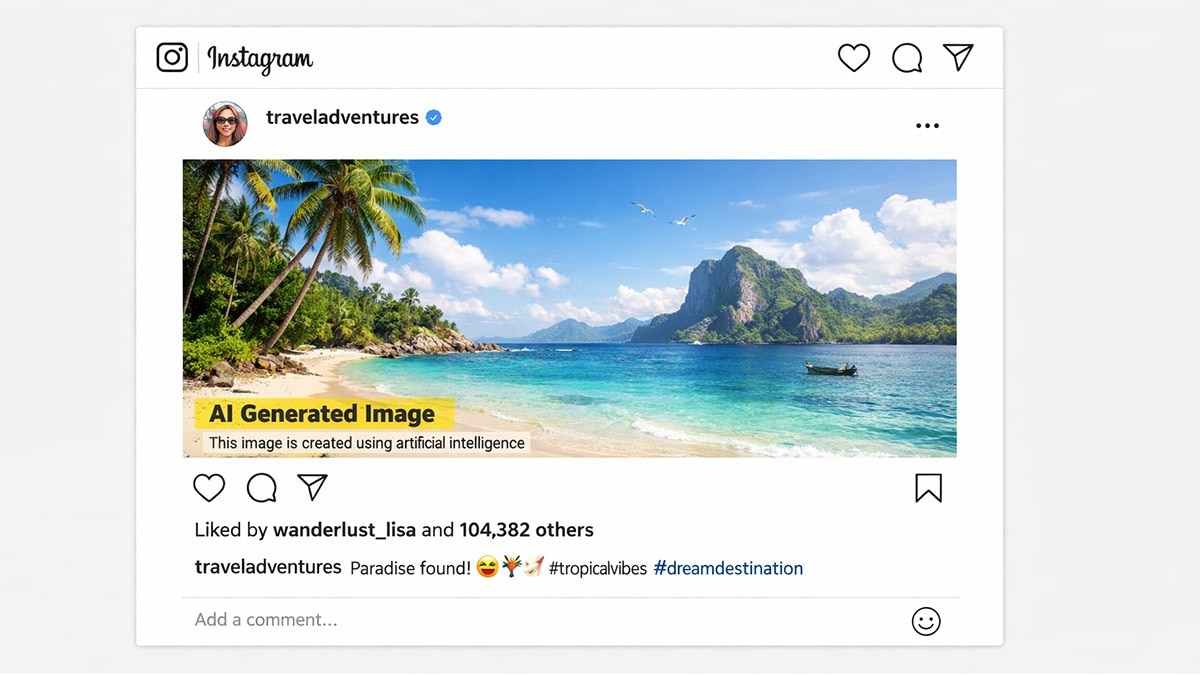Viewport: 1200px width, 675px height.
Task: Share post with paper plane below photo
Action: [x=313, y=487]
